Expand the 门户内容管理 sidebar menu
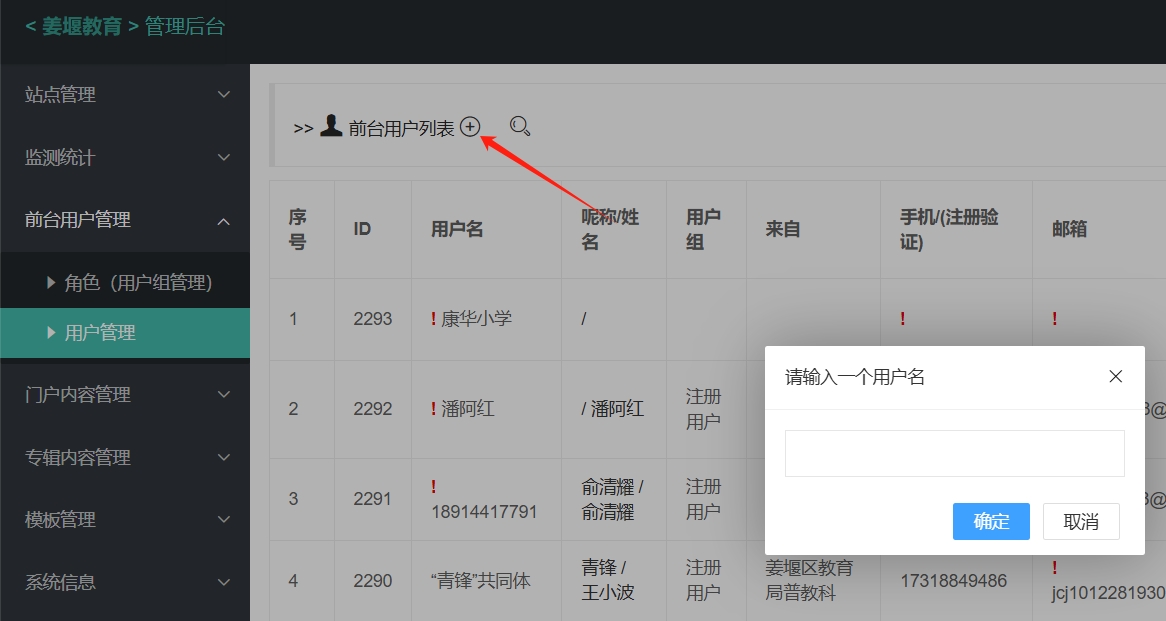 tap(125, 394)
